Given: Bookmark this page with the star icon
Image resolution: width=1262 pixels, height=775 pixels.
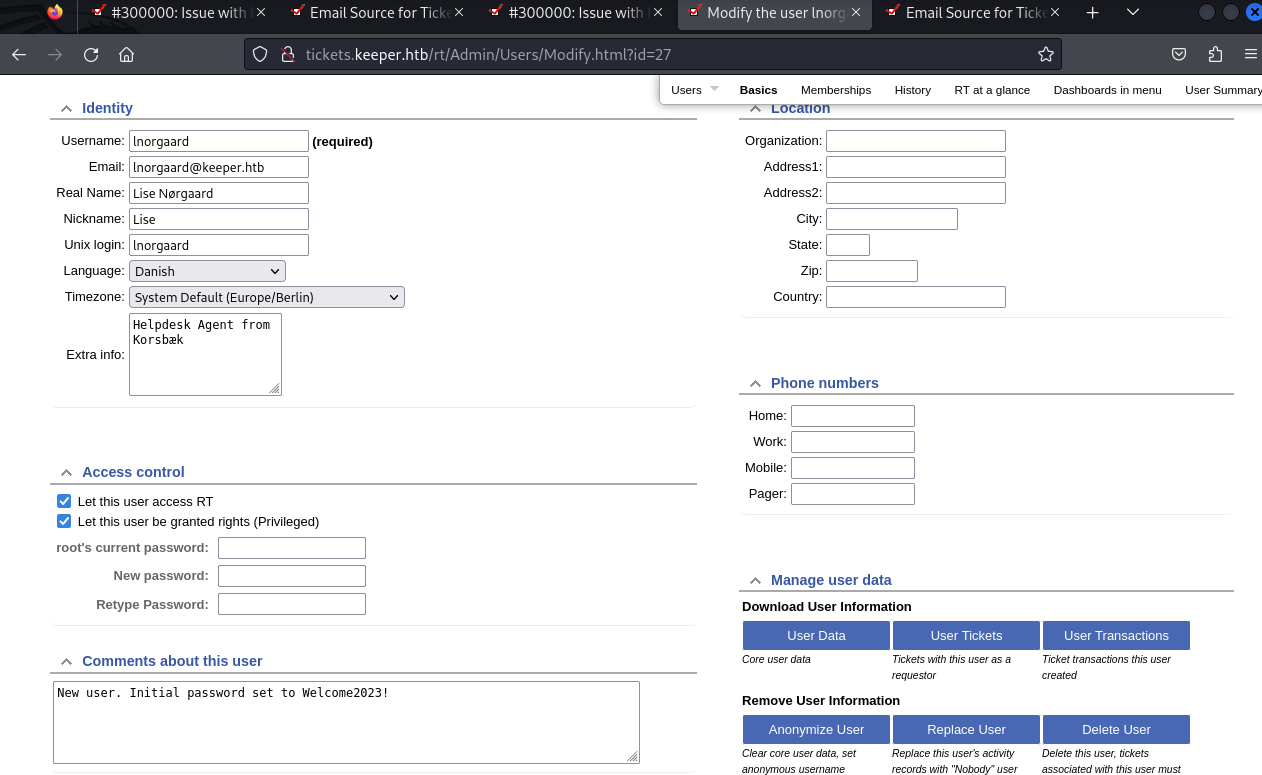Looking at the screenshot, I should (1046, 55).
